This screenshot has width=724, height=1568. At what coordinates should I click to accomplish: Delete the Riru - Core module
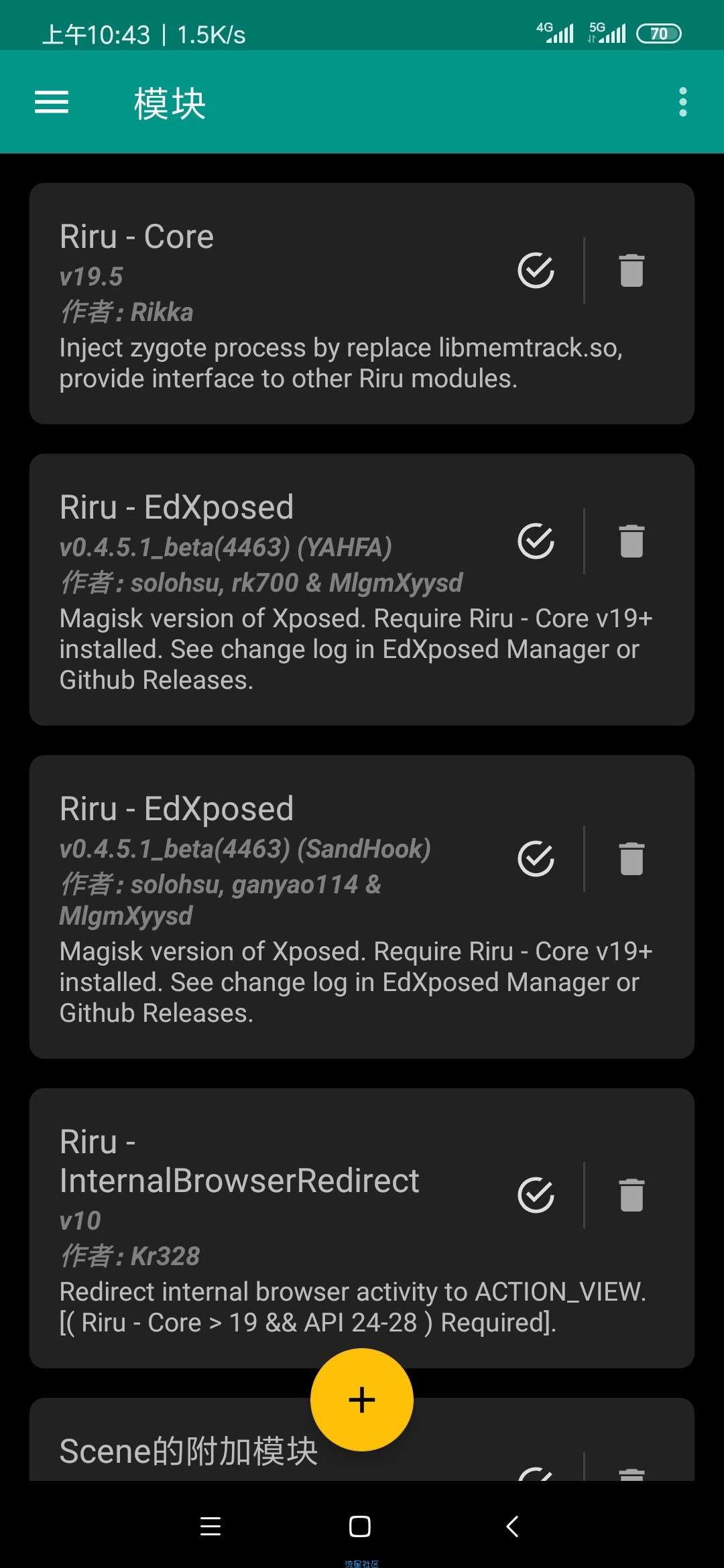tap(631, 270)
